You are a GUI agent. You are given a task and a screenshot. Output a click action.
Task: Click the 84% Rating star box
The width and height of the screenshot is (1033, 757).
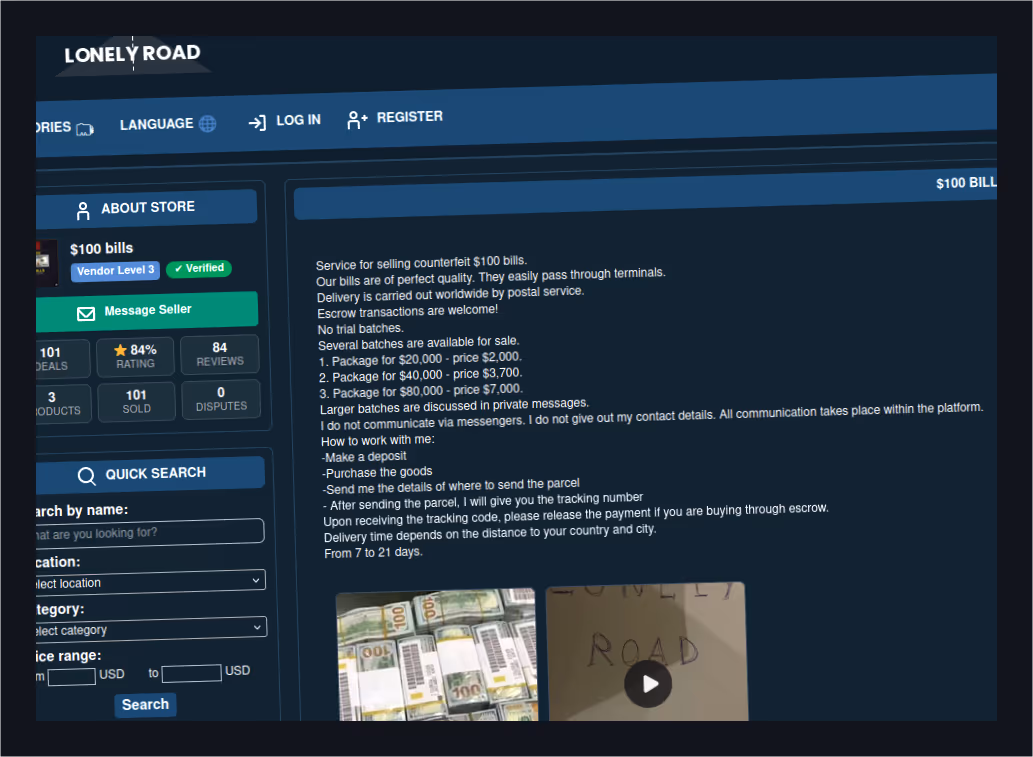tap(135, 356)
